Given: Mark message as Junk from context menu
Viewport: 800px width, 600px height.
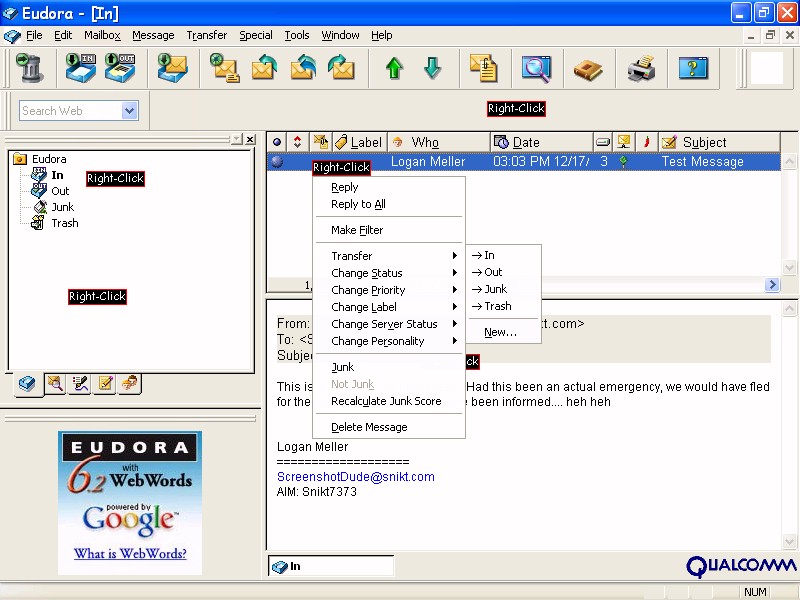Looking at the screenshot, I should [389, 367].
